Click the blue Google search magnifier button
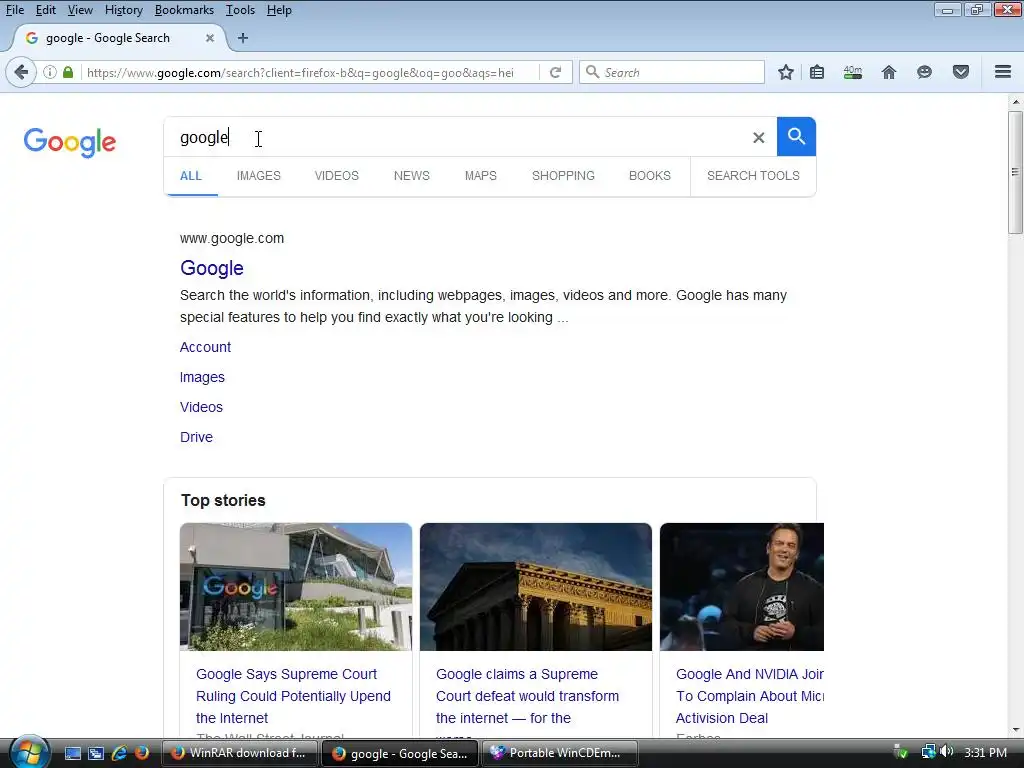 pos(796,136)
